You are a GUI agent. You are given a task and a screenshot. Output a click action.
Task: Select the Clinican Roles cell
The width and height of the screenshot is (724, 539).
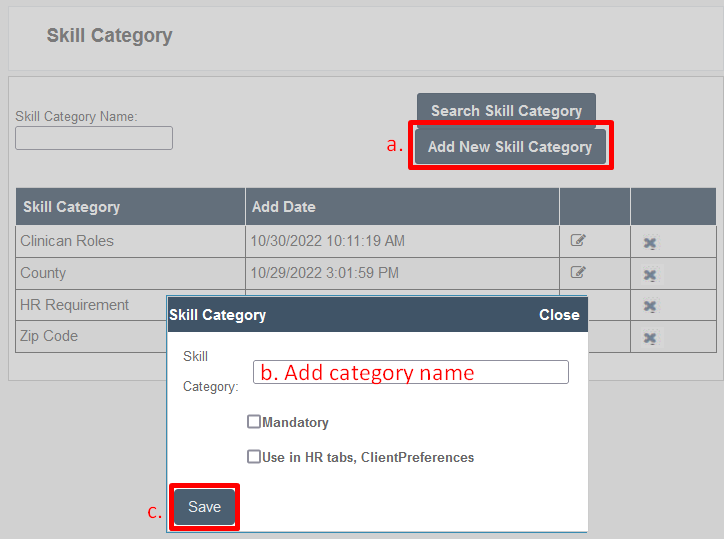pos(130,241)
